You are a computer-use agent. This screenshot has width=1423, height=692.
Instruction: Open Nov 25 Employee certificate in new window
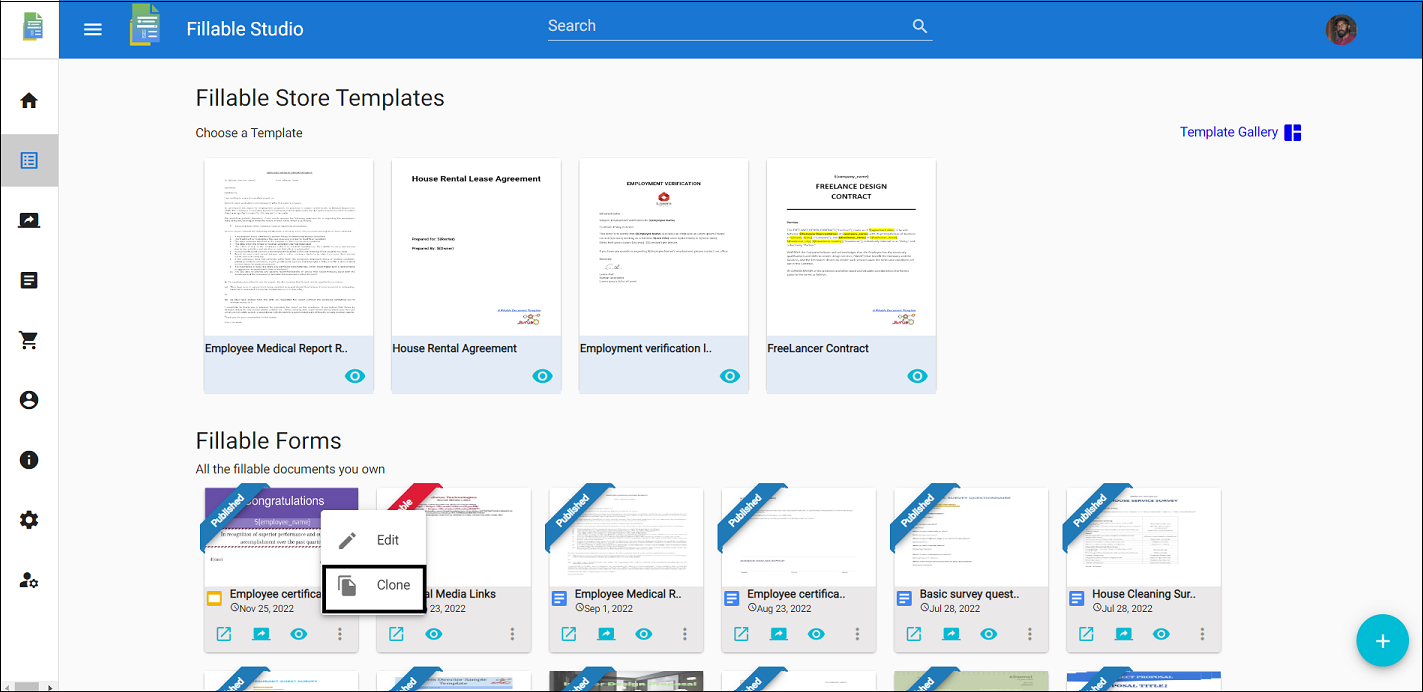[x=223, y=634]
